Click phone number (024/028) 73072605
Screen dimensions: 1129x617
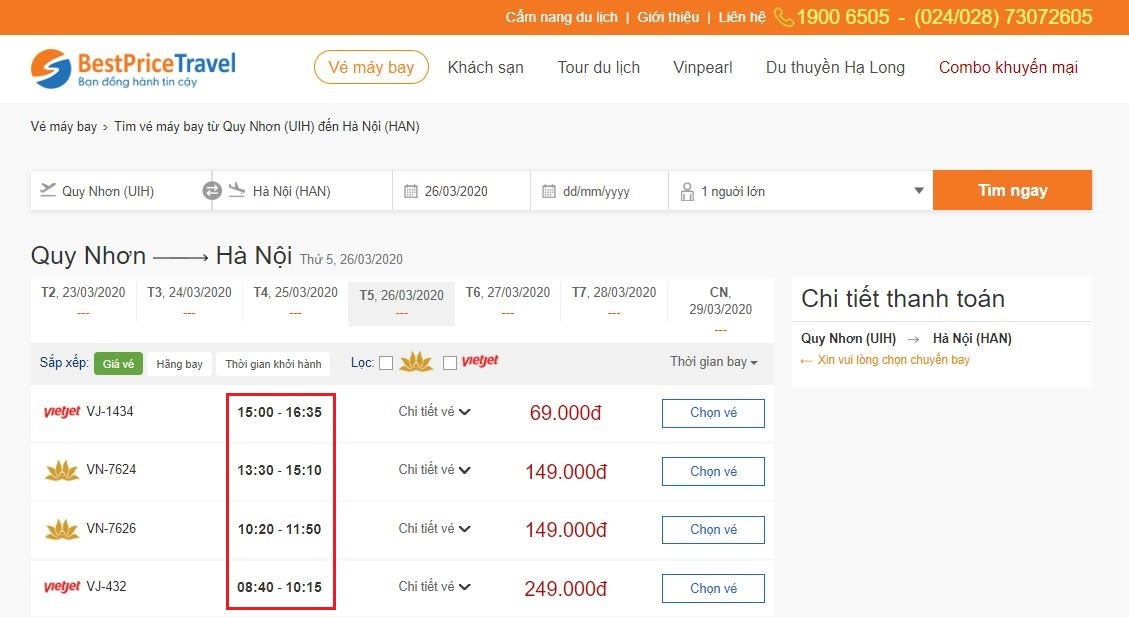1003,17
